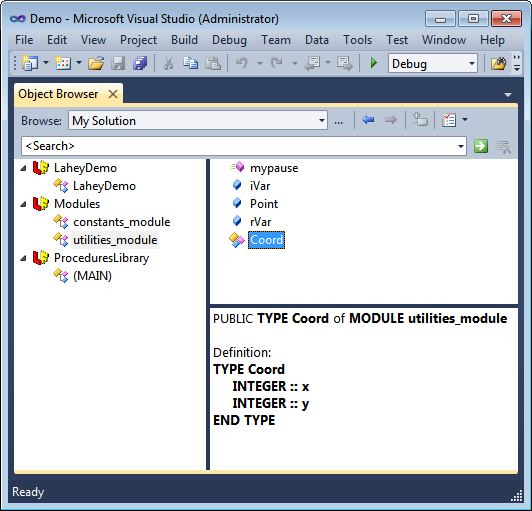Open the toolbar overflow options button

tap(516, 63)
